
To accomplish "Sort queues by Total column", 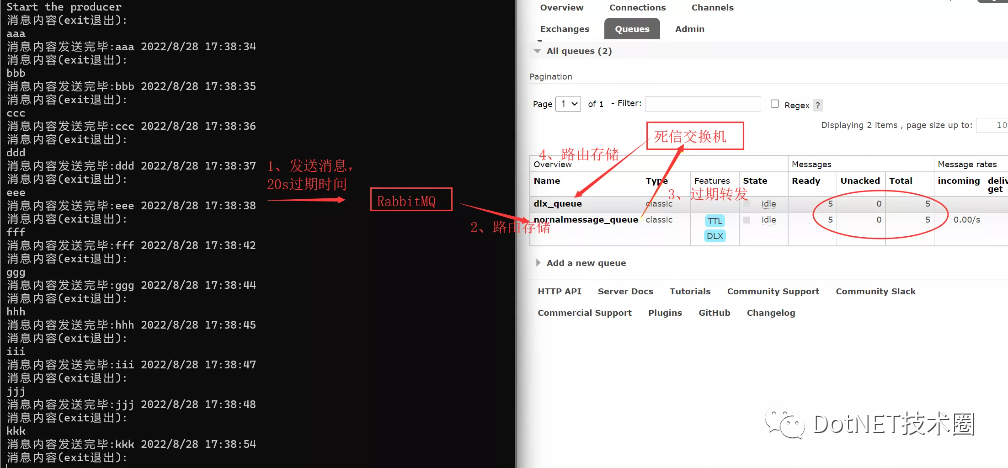I will pyautogui.click(x=901, y=181).
